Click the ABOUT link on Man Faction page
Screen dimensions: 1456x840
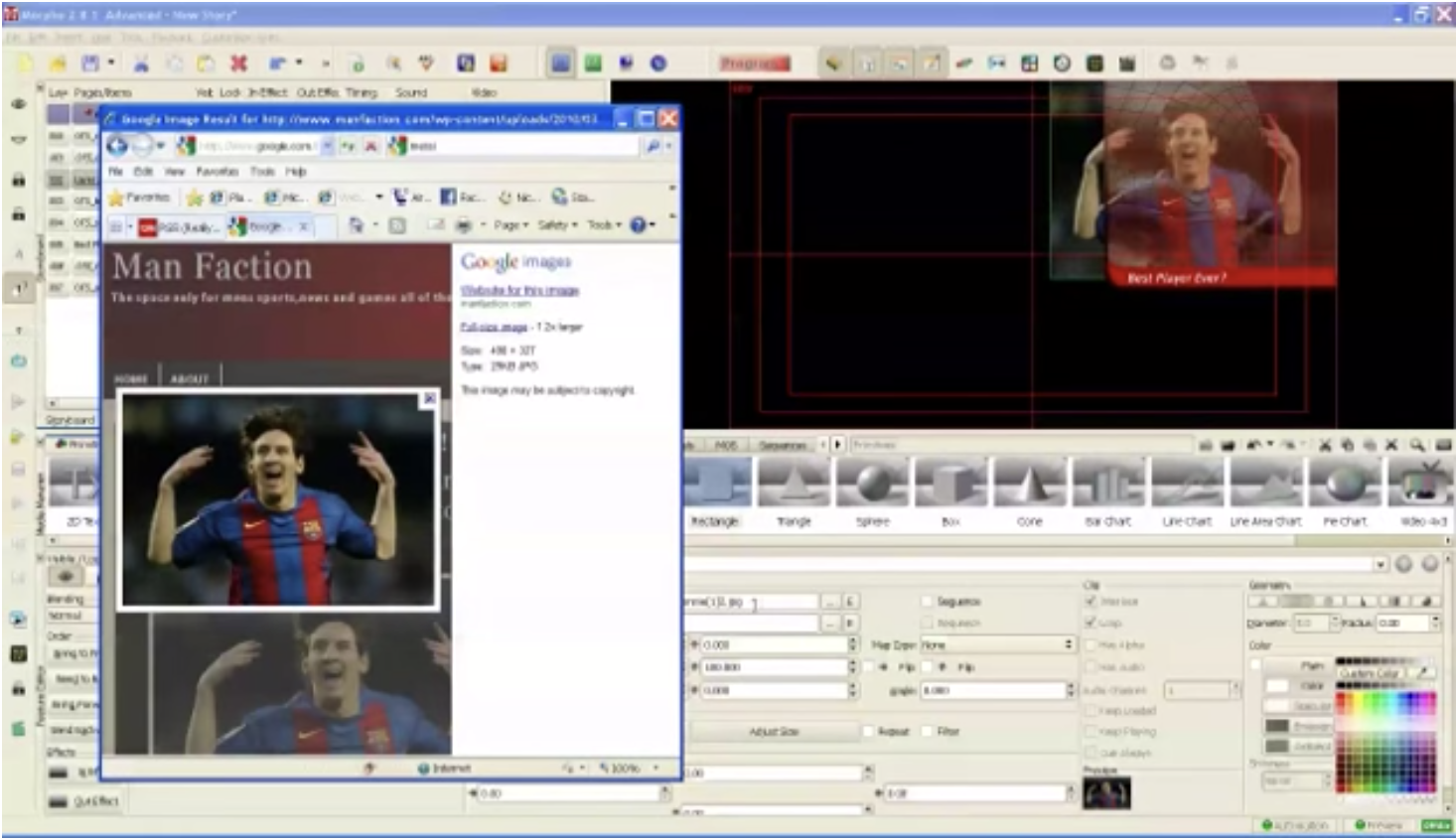click(x=189, y=378)
